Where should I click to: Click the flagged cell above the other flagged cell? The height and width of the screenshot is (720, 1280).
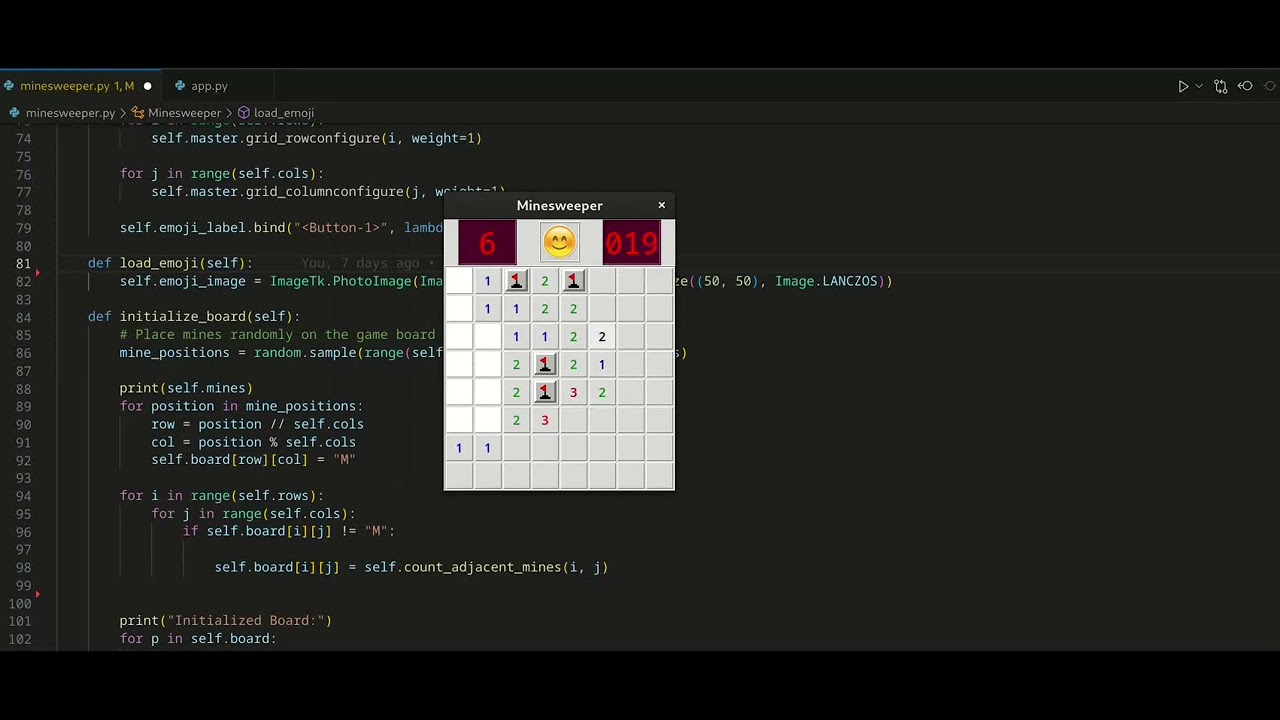(544, 364)
